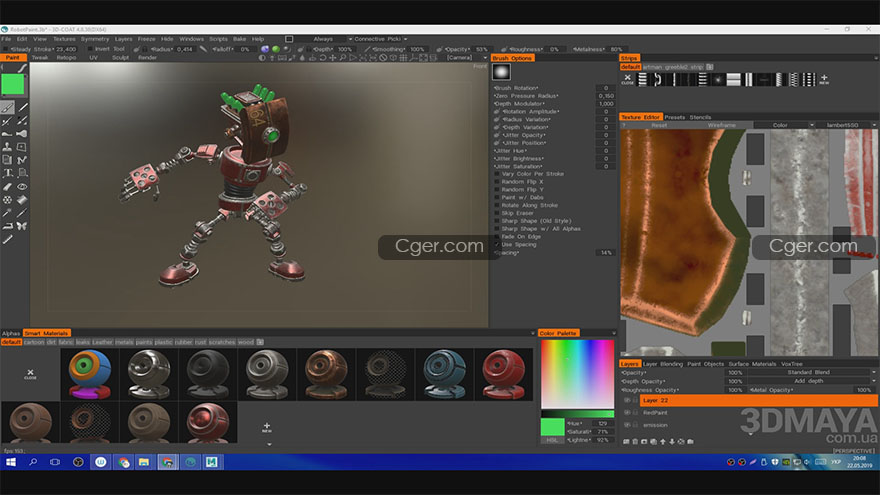Toggle visibility of RedPaint layer
The image size is (880, 495).
coord(627,412)
